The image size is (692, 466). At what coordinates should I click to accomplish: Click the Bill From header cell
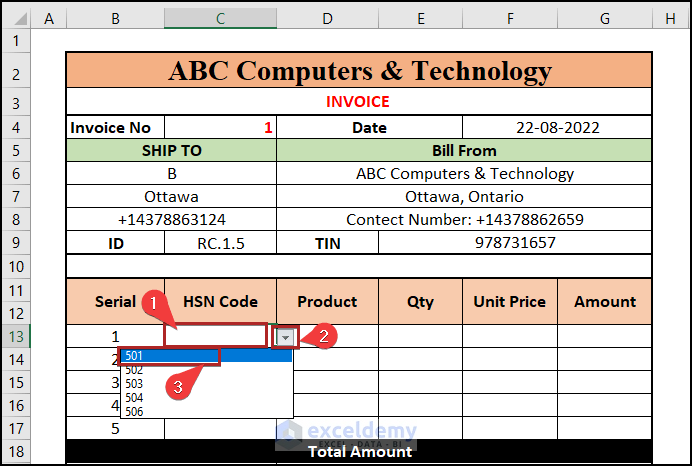[x=464, y=150]
